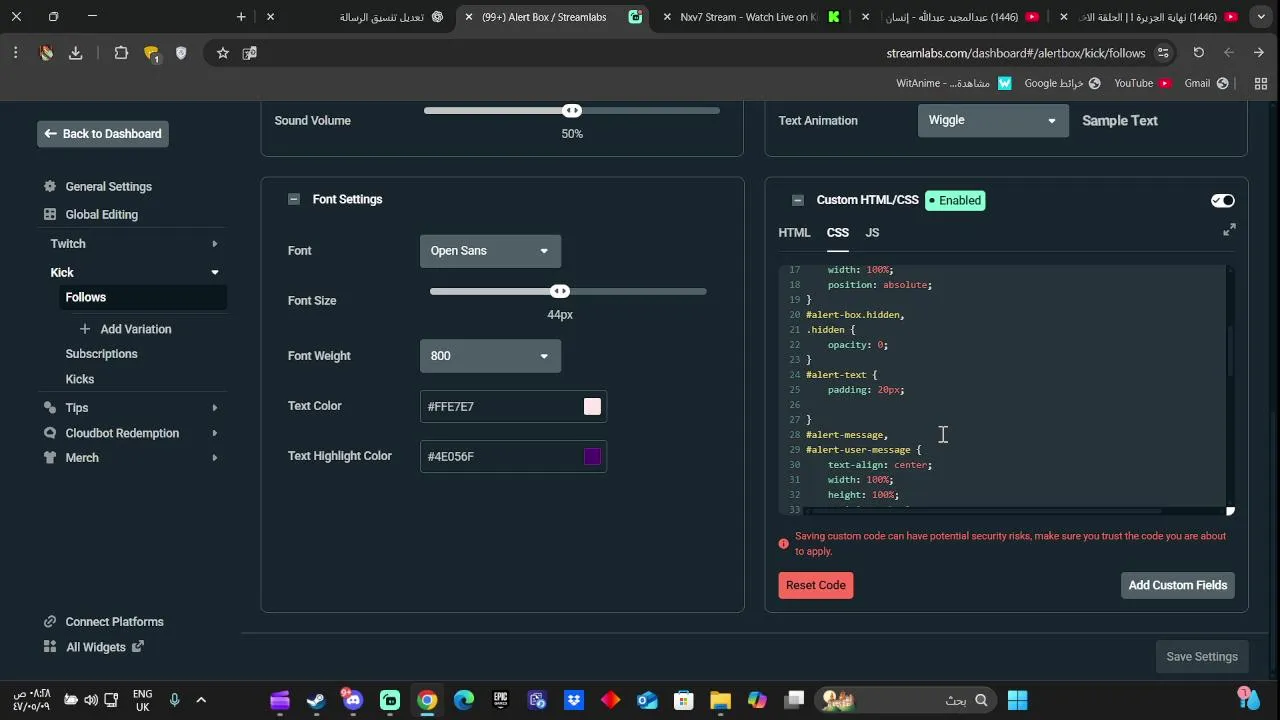Open the Windows Start menu
The height and width of the screenshot is (720, 1280).
point(1017,700)
